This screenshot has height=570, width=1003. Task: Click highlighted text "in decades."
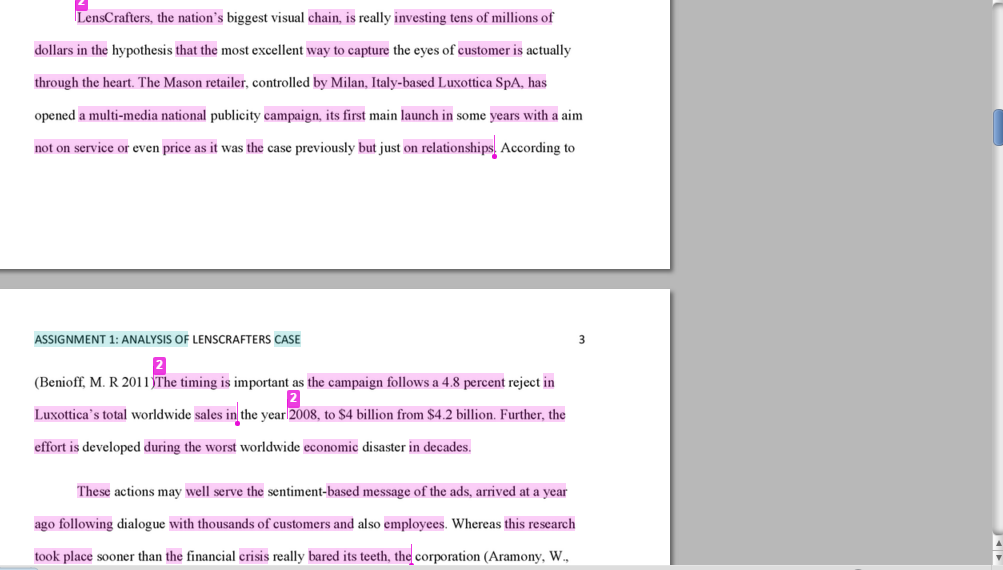pyautogui.click(x=440, y=447)
